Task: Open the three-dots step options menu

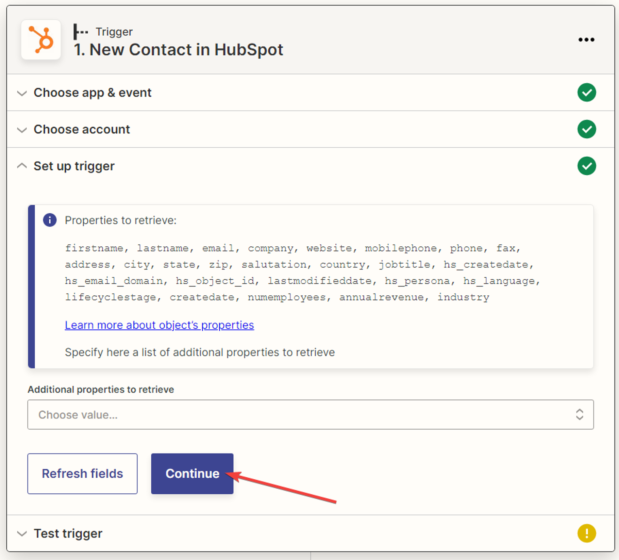Action: pos(586,40)
